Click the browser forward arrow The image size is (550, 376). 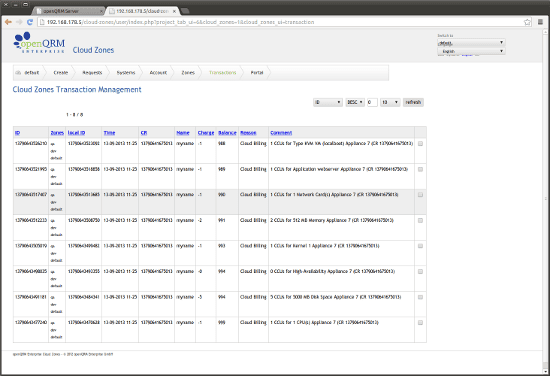click(19, 22)
